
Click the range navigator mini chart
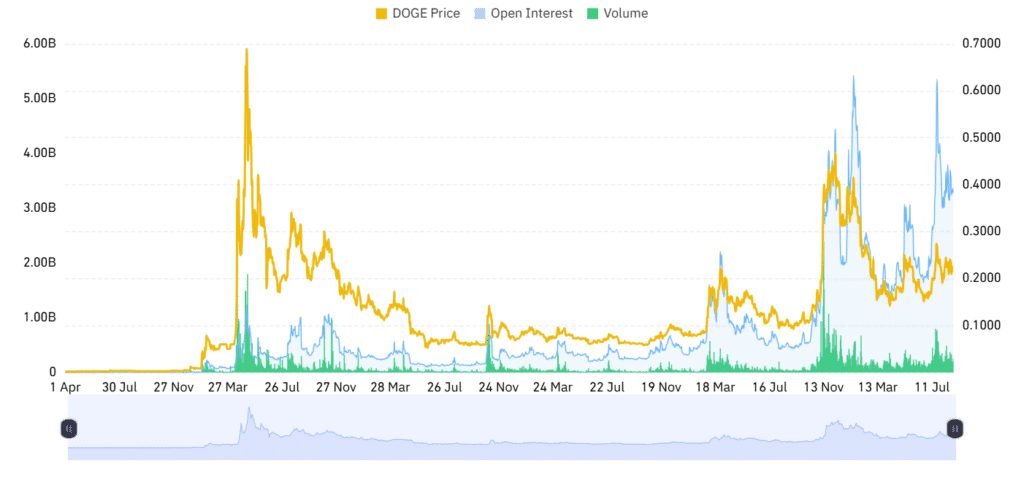[x=512, y=427]
